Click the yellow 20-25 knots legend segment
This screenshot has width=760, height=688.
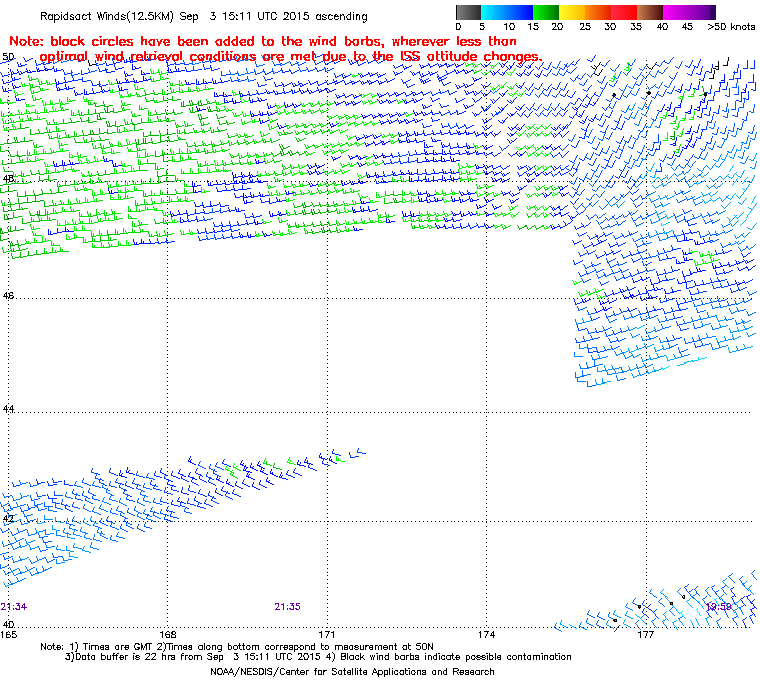572,12
